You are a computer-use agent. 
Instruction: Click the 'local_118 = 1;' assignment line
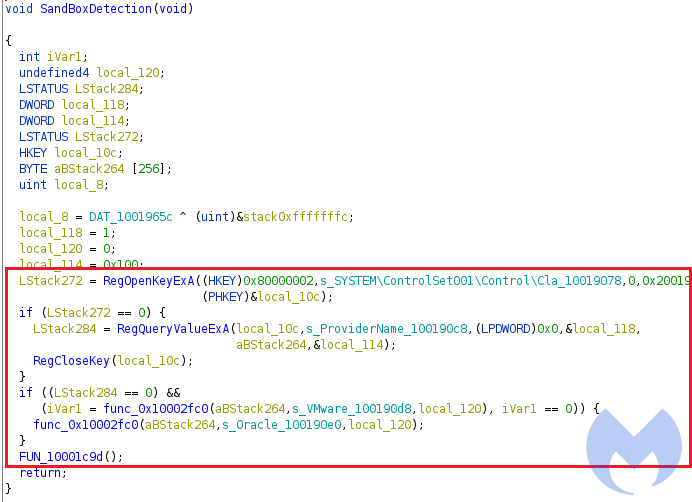point(67,233)
